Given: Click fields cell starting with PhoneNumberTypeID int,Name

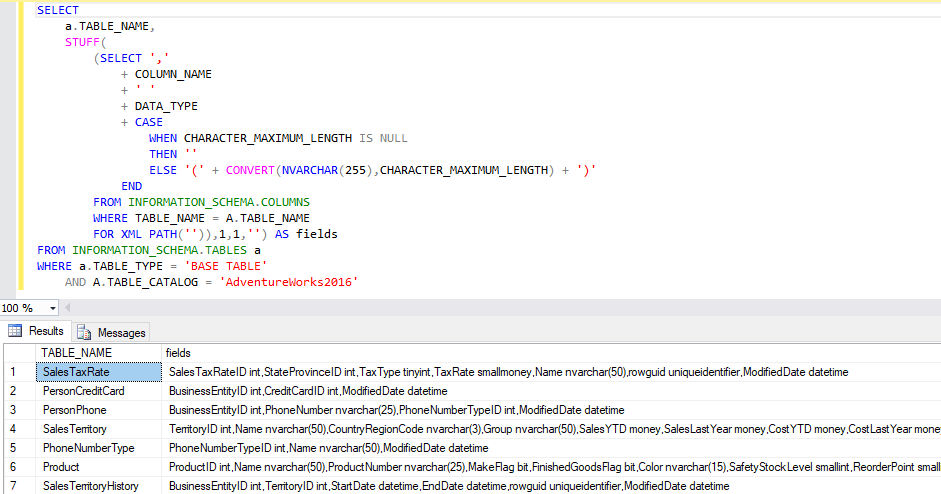Looking at the screenshot, I should point(551,448).
